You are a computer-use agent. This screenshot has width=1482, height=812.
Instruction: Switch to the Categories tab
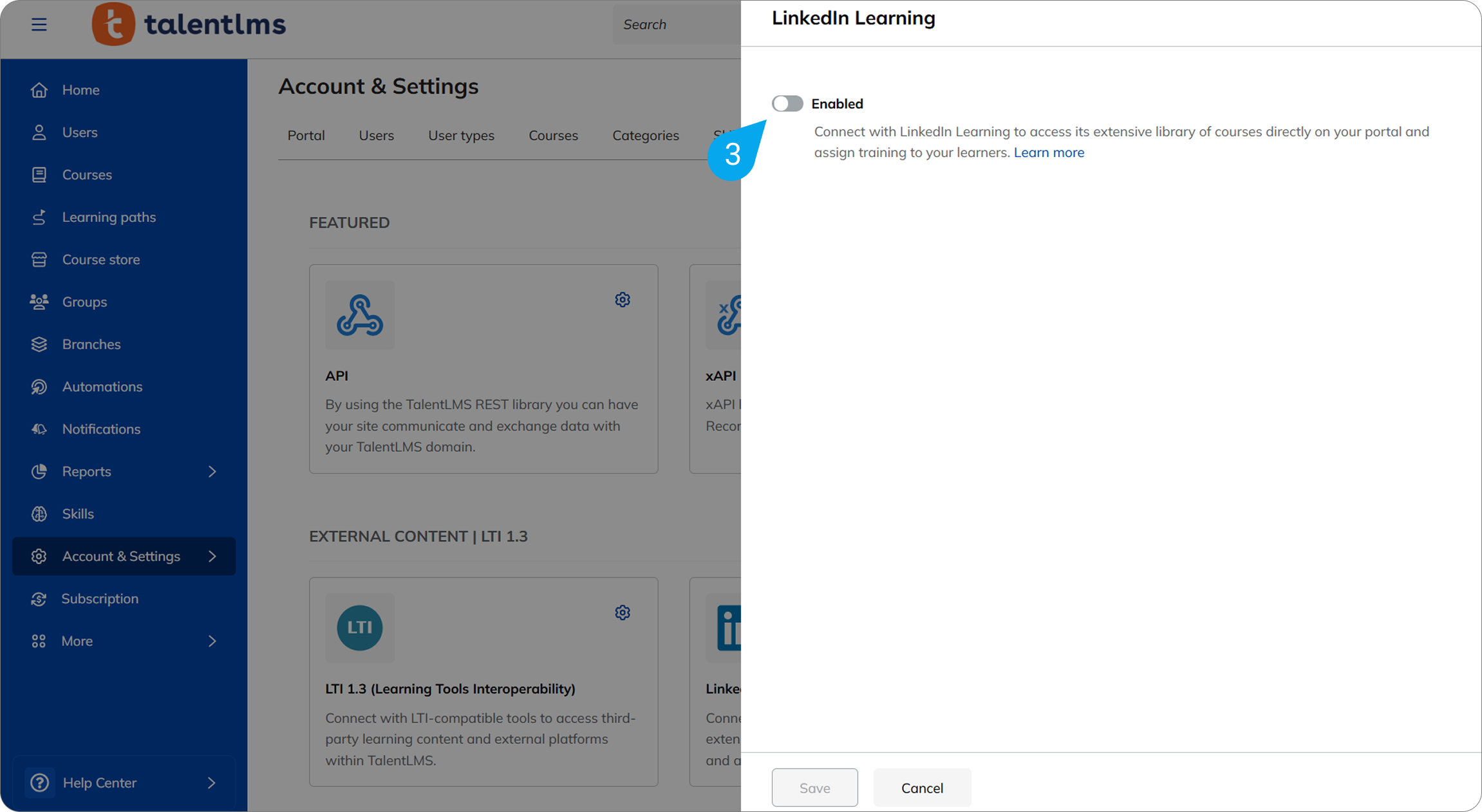(x=645, y=136)
